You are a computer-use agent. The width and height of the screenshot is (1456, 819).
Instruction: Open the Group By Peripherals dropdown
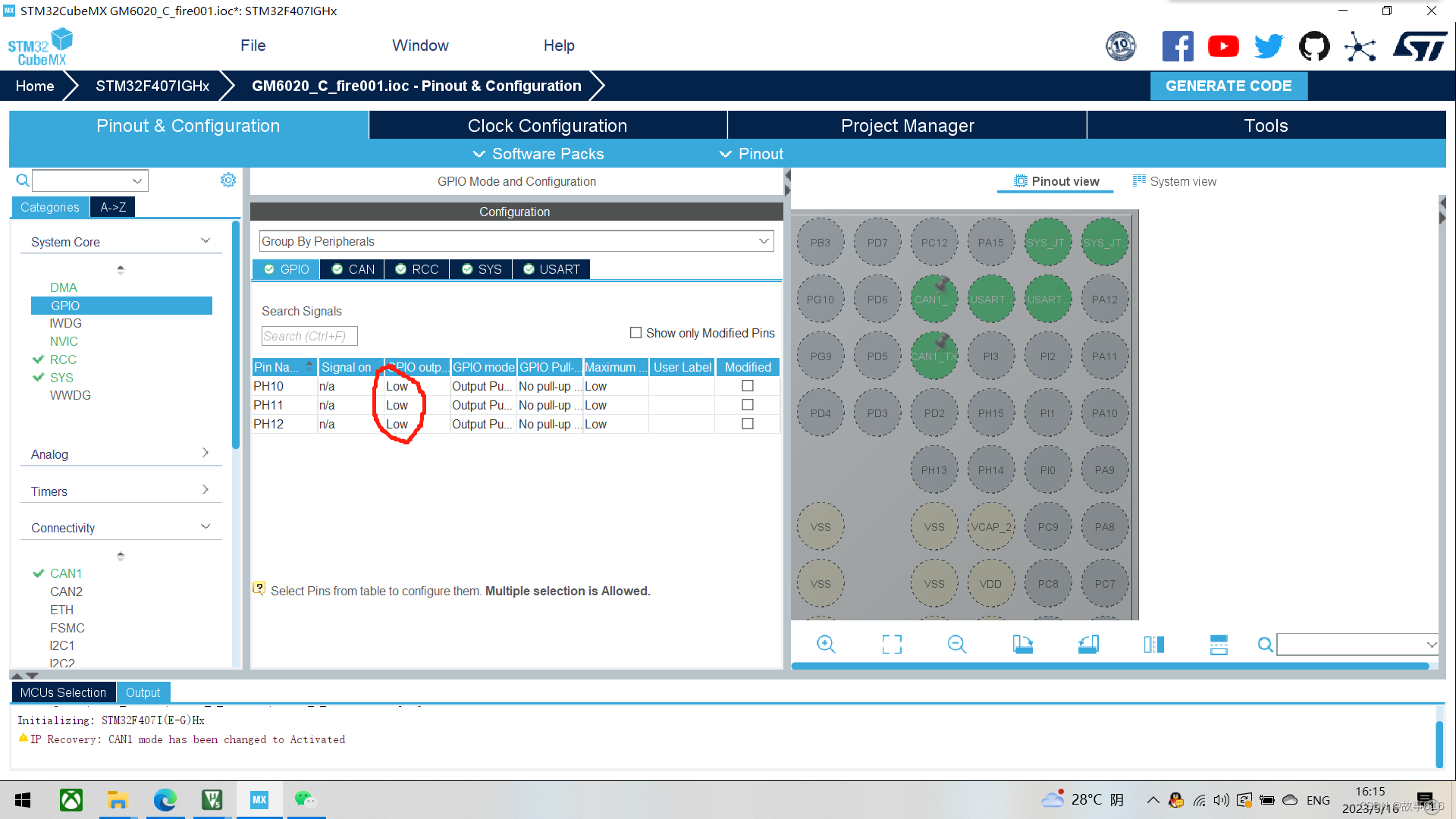point(516,241)
